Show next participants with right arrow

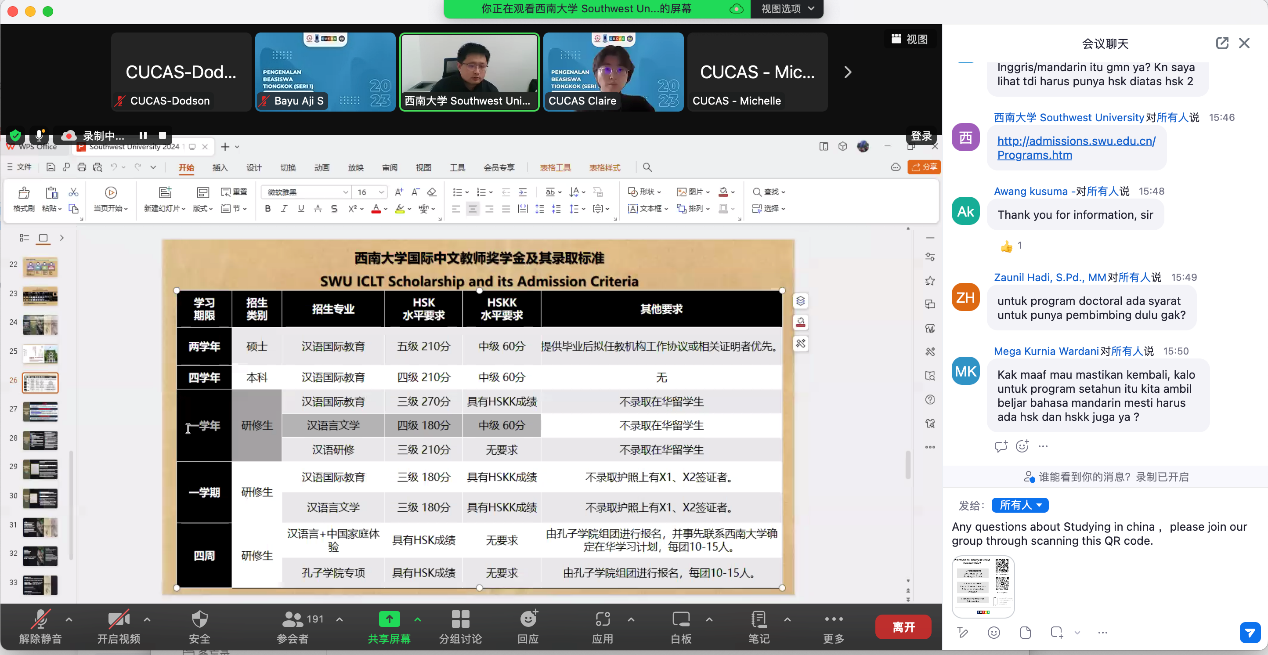coord(848,72)
